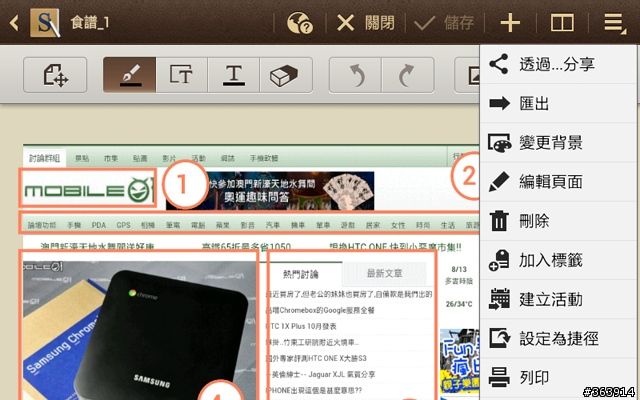Choose 變更背景 from the menu
The width and height of the screenshot is (640, 400).
click(x=558, y=142)
